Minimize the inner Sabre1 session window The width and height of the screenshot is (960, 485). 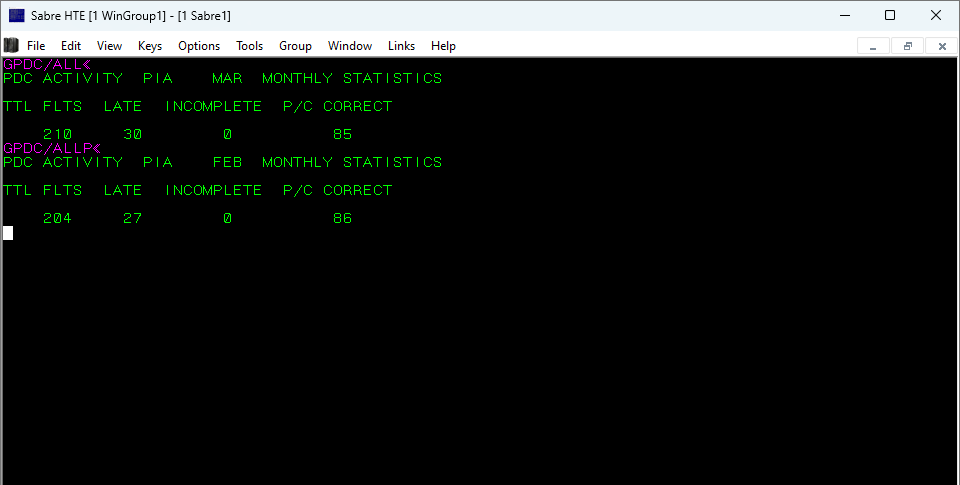[x=874, y=46]
